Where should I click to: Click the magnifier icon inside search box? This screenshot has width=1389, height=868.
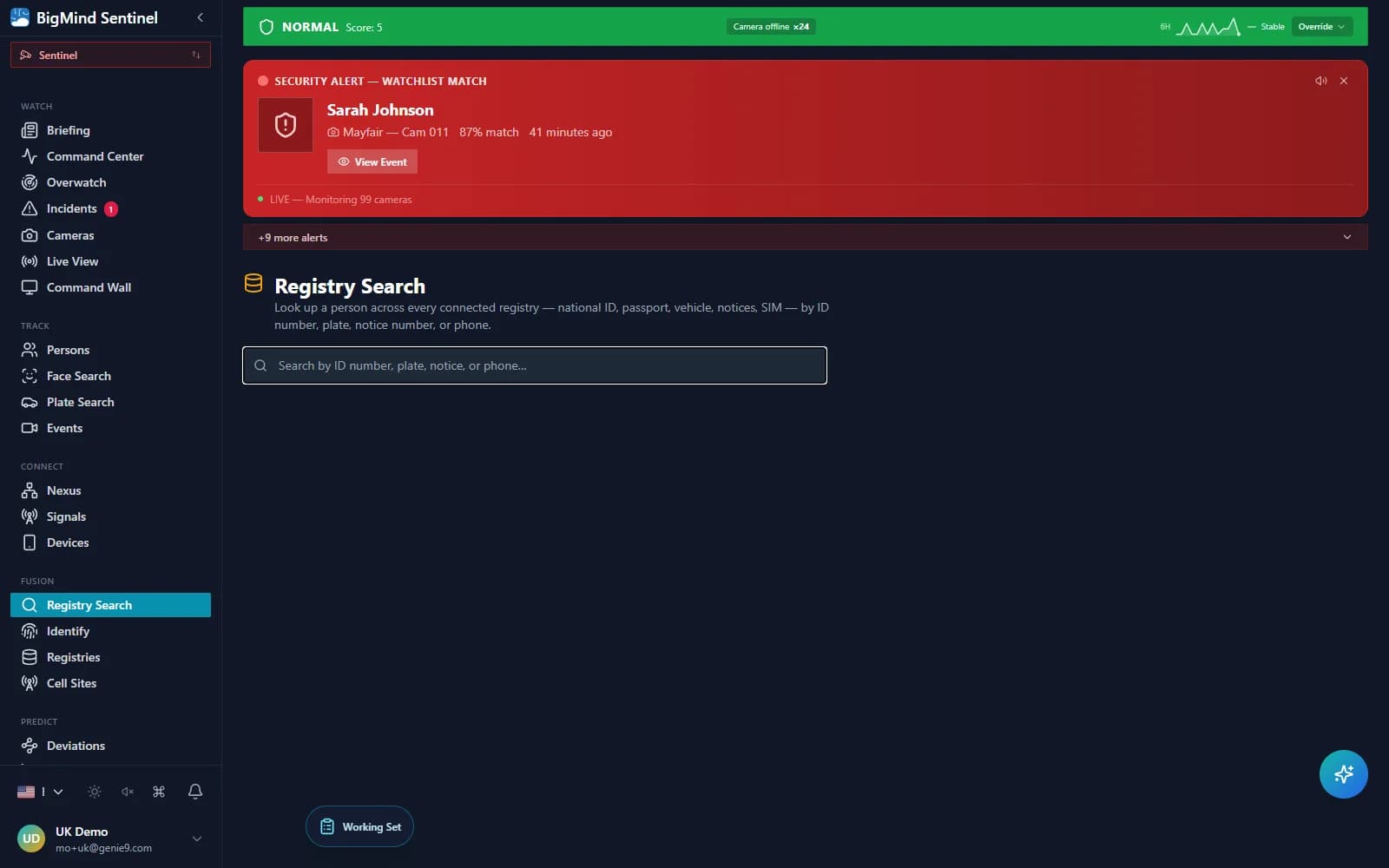tap(260, 365)
